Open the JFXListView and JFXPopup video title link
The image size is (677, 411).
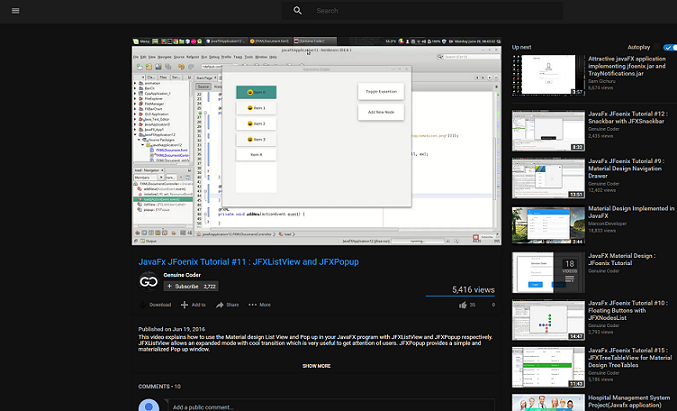click(x=248, y=262)
